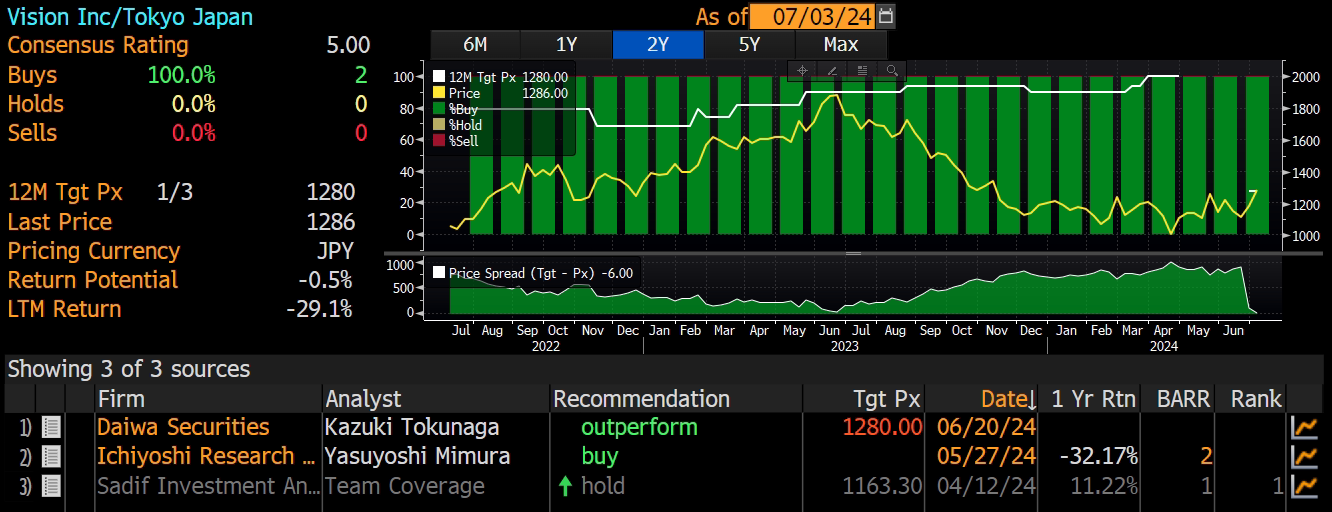Switch chart range to 1Y

pos(566,44)
